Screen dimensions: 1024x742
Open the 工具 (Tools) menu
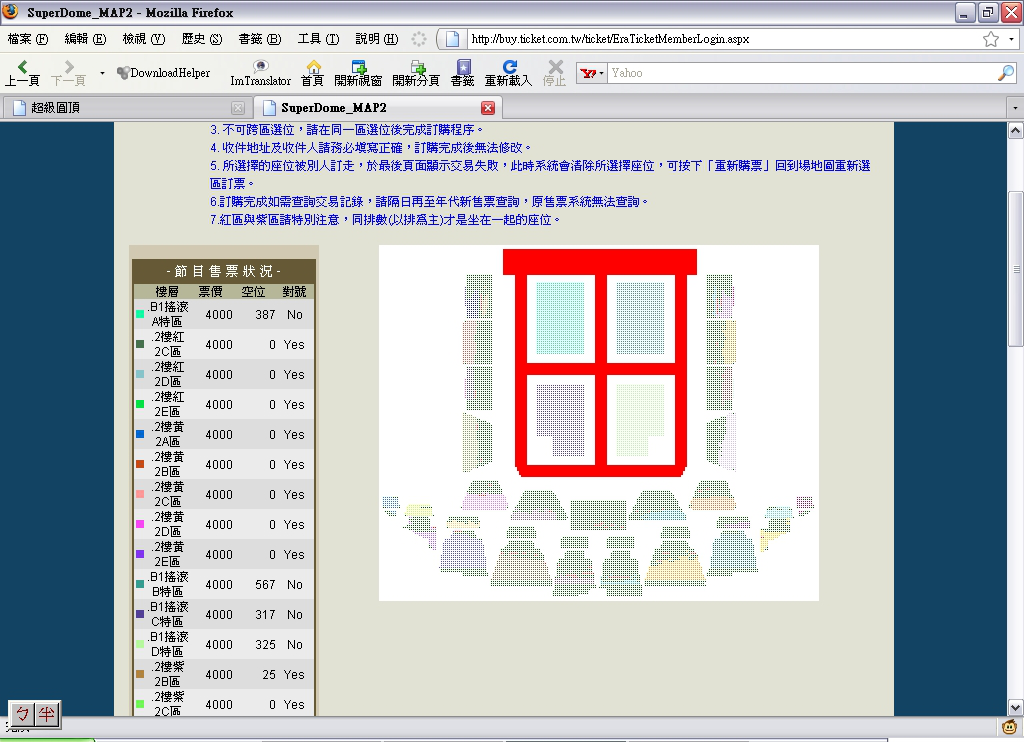(x=318, y=39)
